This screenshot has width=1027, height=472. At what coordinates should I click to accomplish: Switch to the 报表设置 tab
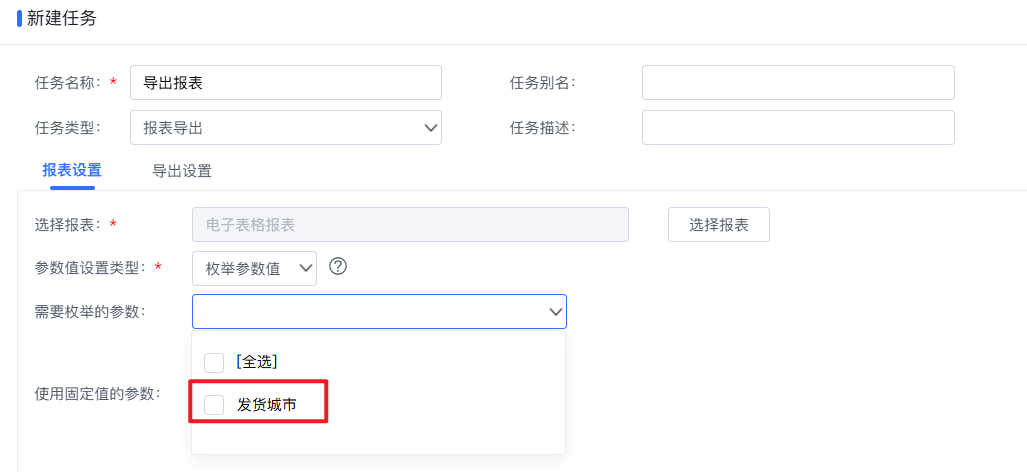click(x=72, y=171)
